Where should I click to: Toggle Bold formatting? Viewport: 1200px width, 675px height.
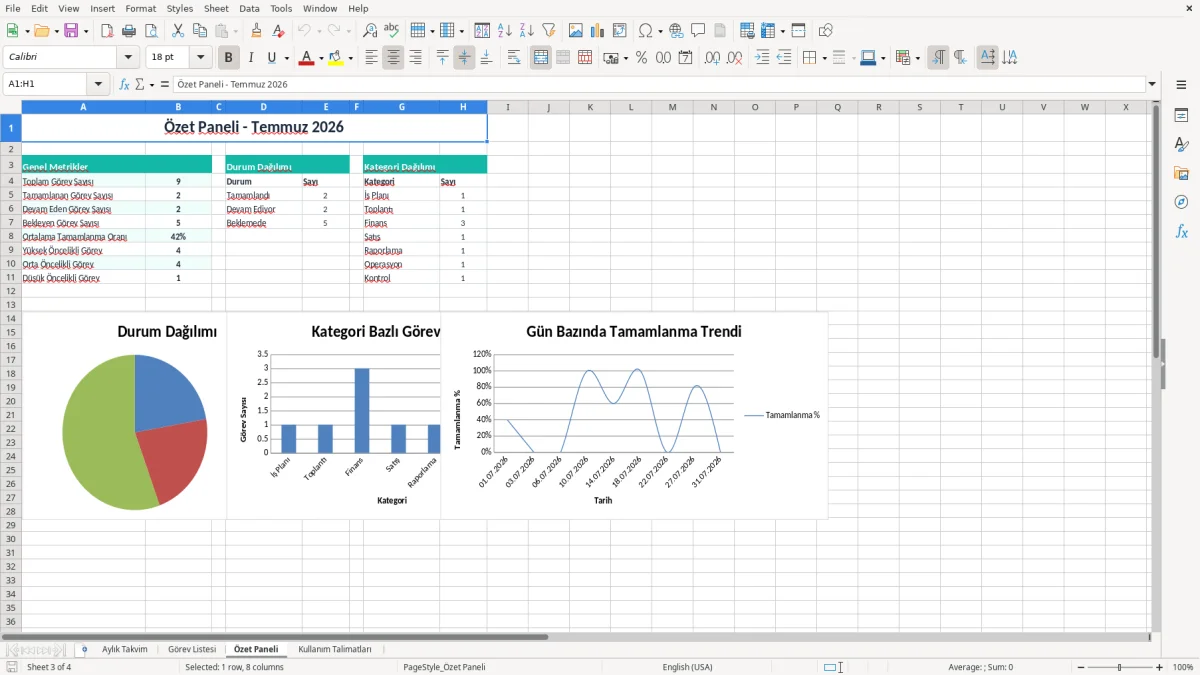coord(229,58)
